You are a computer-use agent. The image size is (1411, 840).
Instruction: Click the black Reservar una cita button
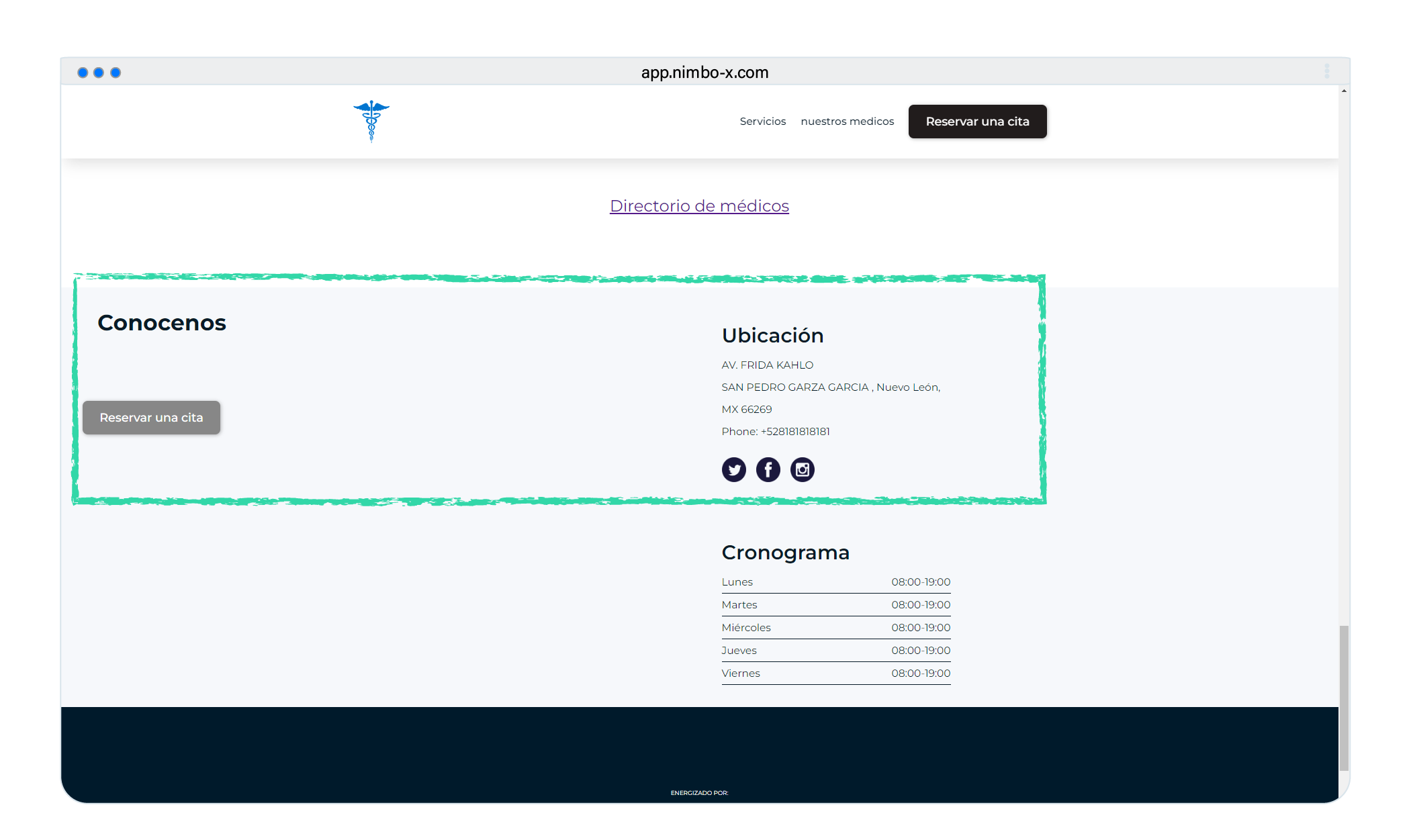(x=977, y=122)
